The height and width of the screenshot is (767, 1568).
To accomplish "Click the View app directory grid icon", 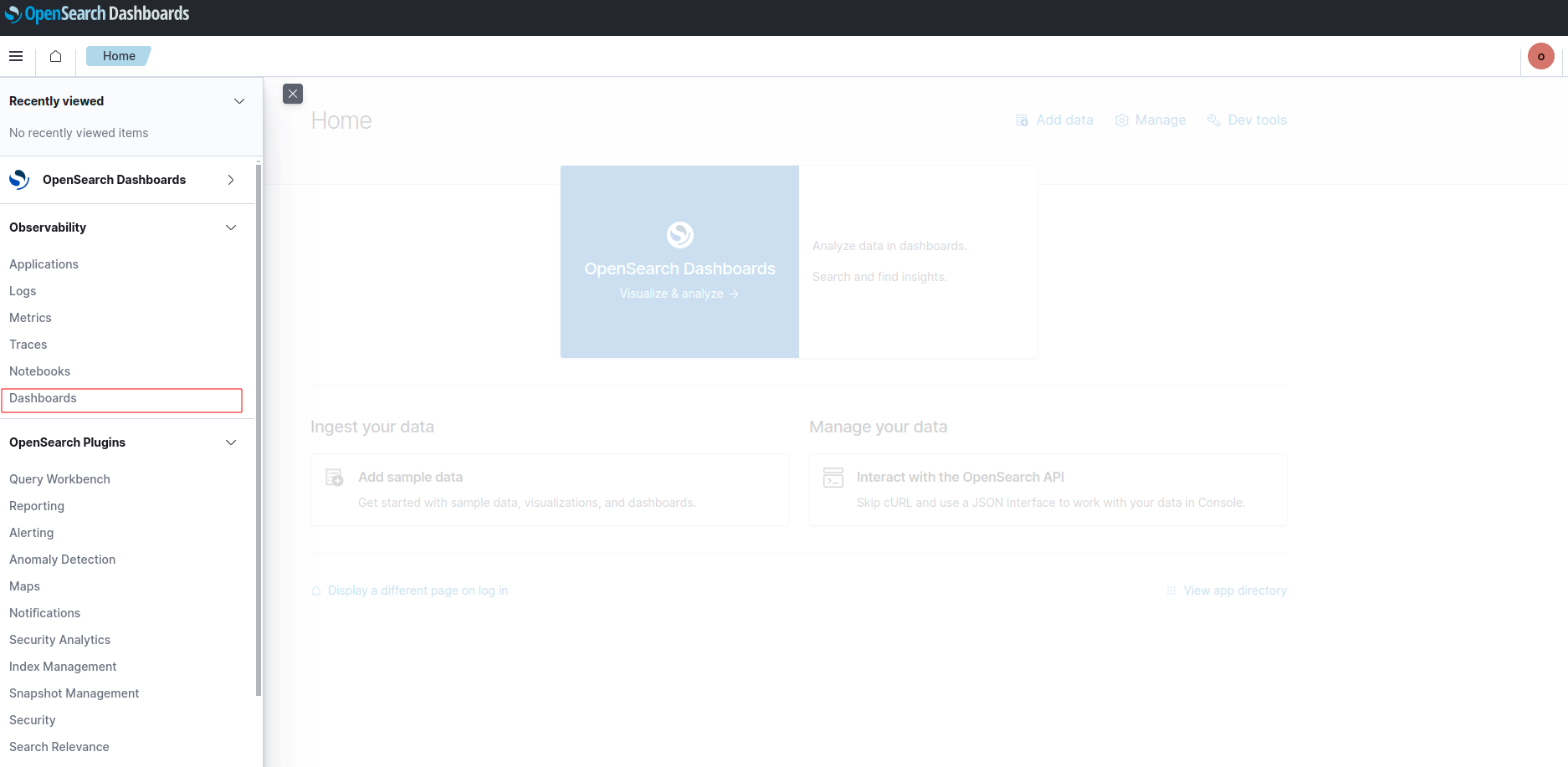I will point(1171,591).
